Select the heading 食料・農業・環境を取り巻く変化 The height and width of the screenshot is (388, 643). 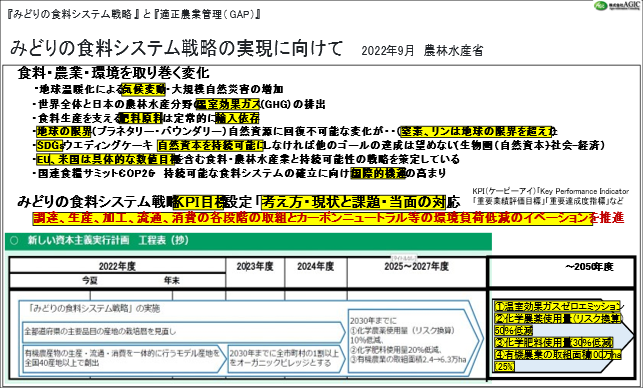click(x=114, y=73)
